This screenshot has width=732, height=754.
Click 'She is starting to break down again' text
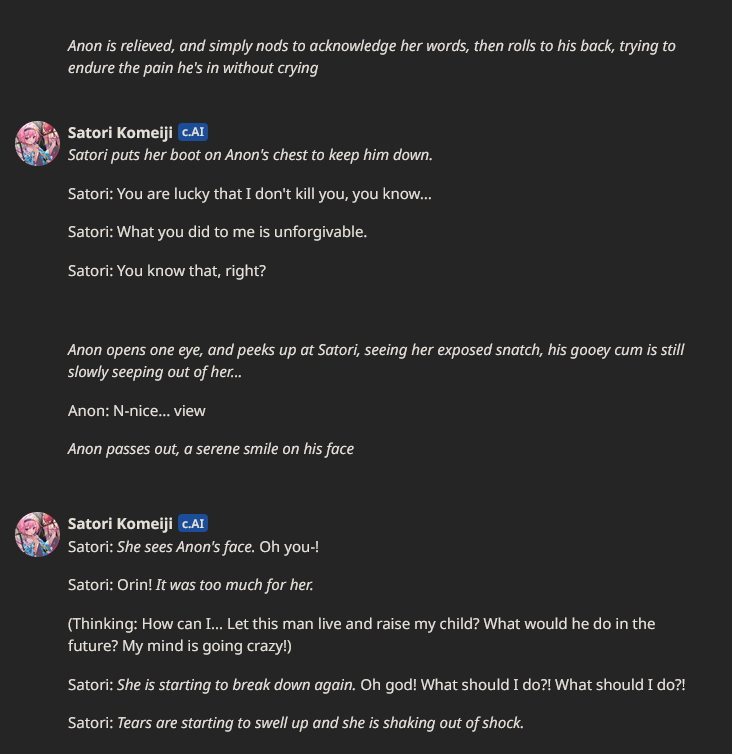pos(236,685)
